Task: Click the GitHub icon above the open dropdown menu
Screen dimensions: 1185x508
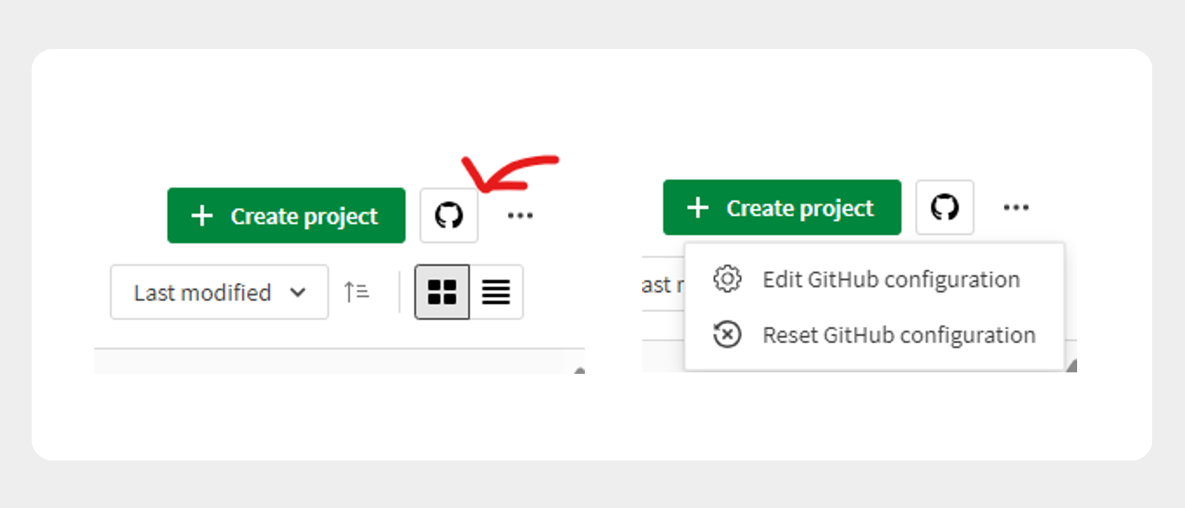Action: [x=945, y=207]
